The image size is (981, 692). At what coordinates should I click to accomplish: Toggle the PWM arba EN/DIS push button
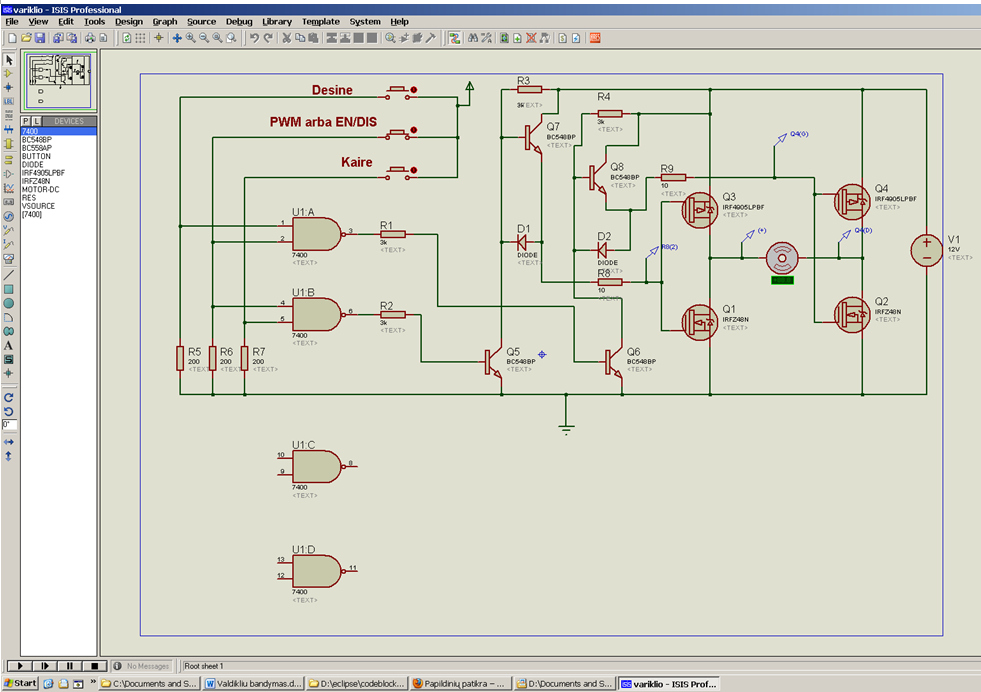pyautogui.click(x=397, y=133)
